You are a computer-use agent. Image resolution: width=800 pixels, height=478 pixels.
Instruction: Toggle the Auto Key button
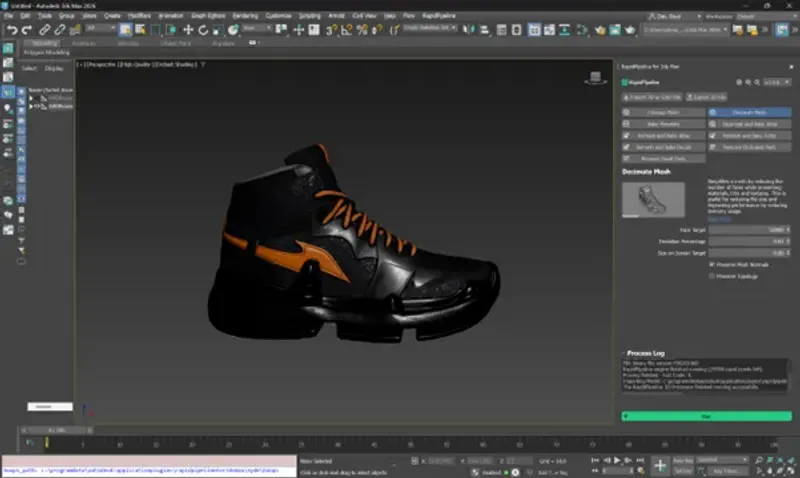684,459
